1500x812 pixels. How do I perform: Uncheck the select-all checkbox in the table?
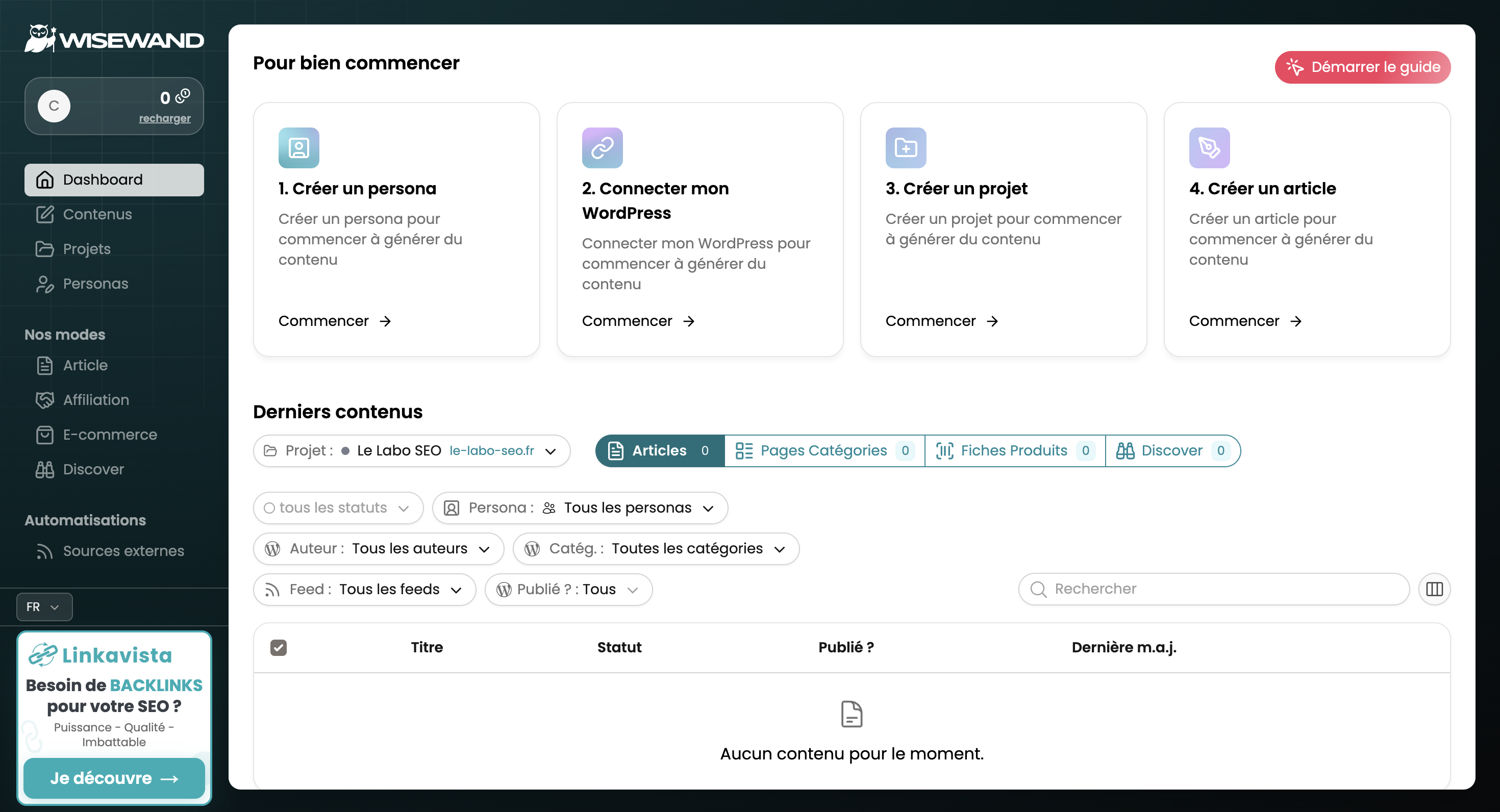[x=279, y=647]
